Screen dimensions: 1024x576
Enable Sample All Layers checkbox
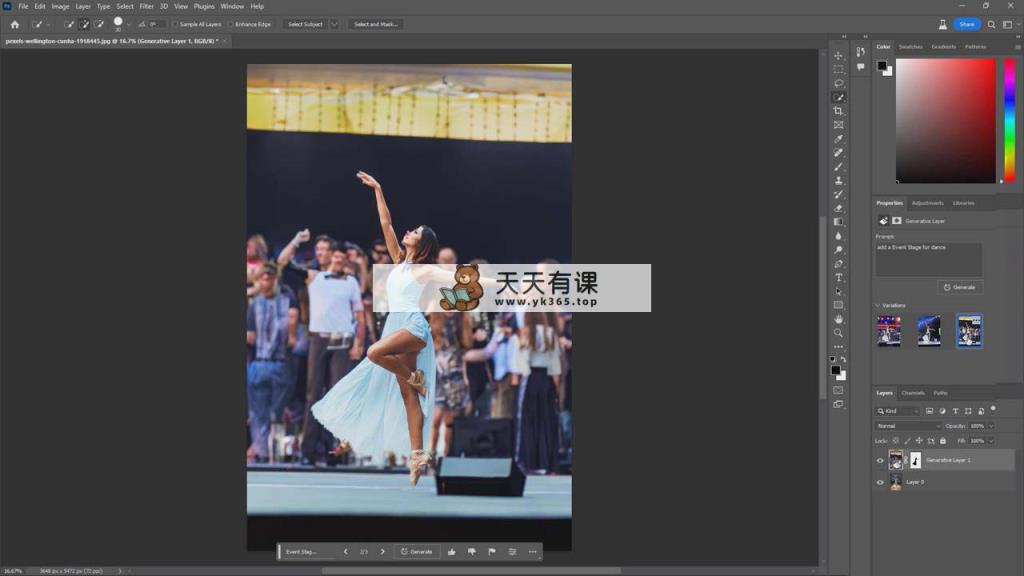175,24
